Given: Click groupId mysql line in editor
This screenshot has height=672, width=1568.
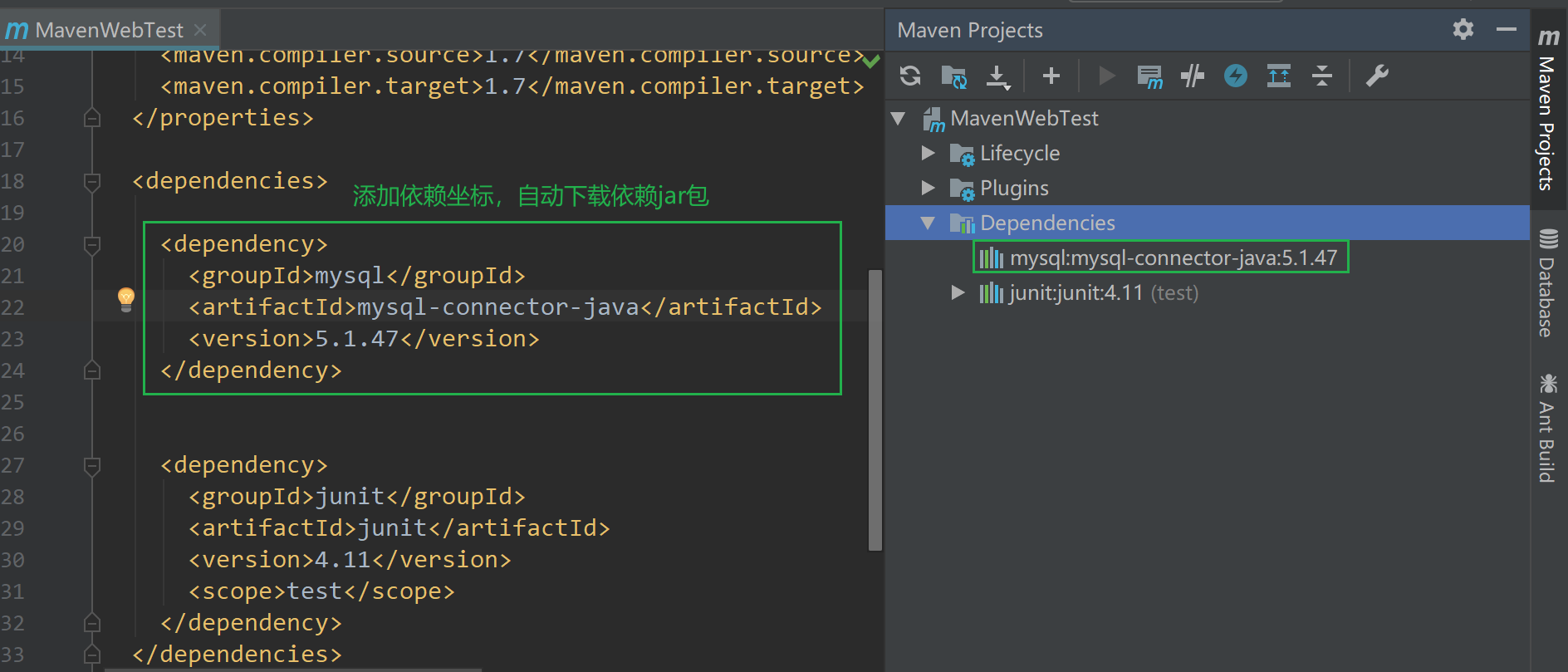Looking at the screenshot, I should point(357,276).
